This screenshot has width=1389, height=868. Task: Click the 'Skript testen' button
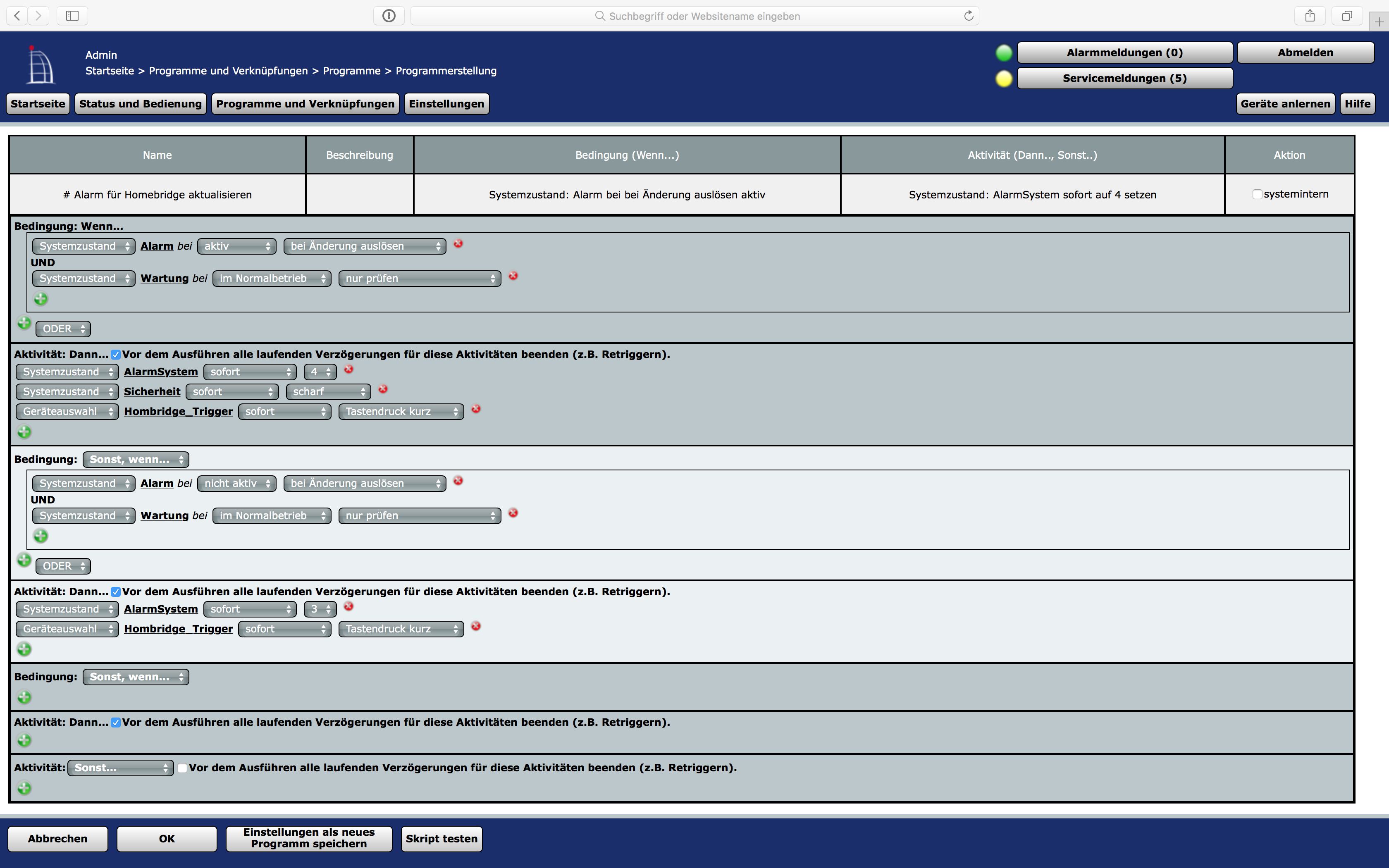pyautogui.click(x=442, y=839)
